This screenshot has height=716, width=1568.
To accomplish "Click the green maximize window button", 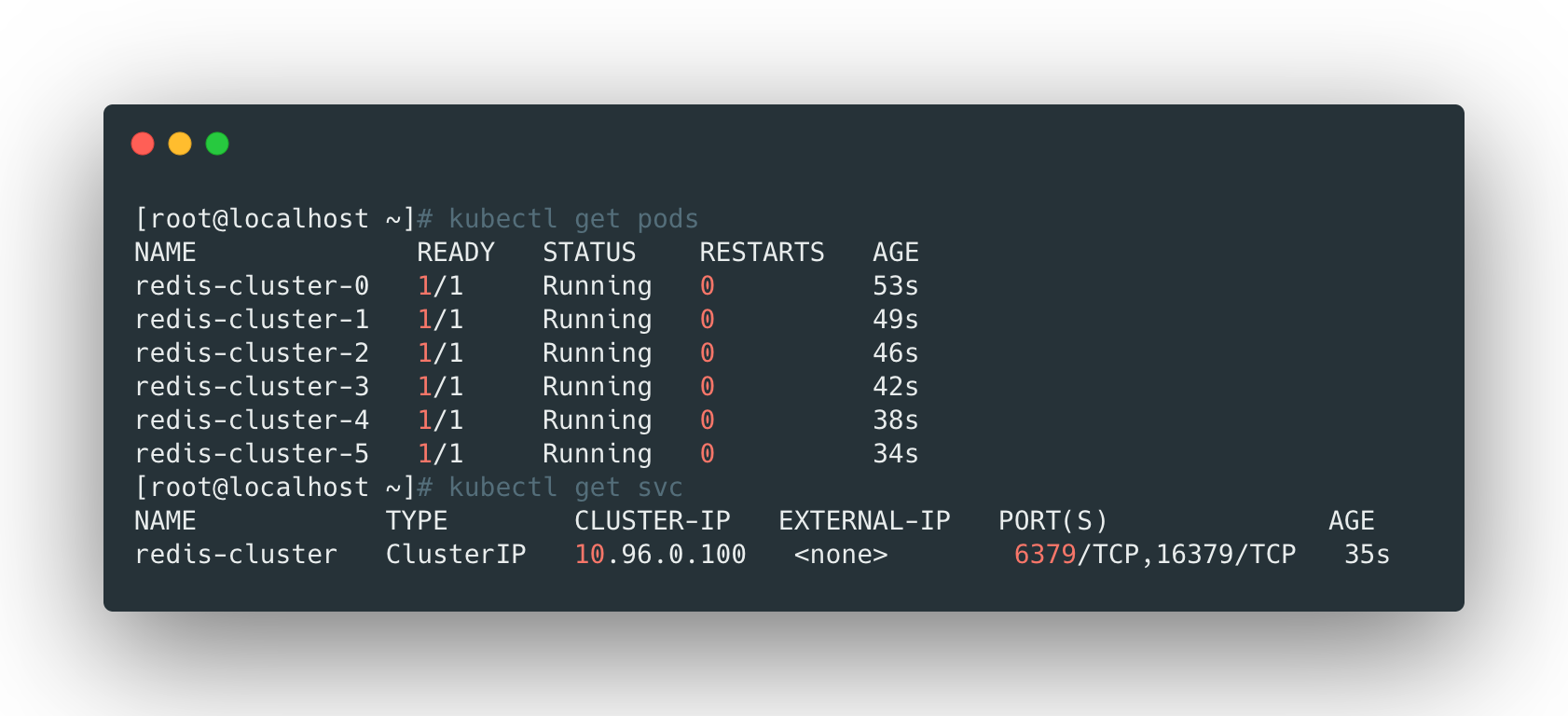I will pos(217,144).
